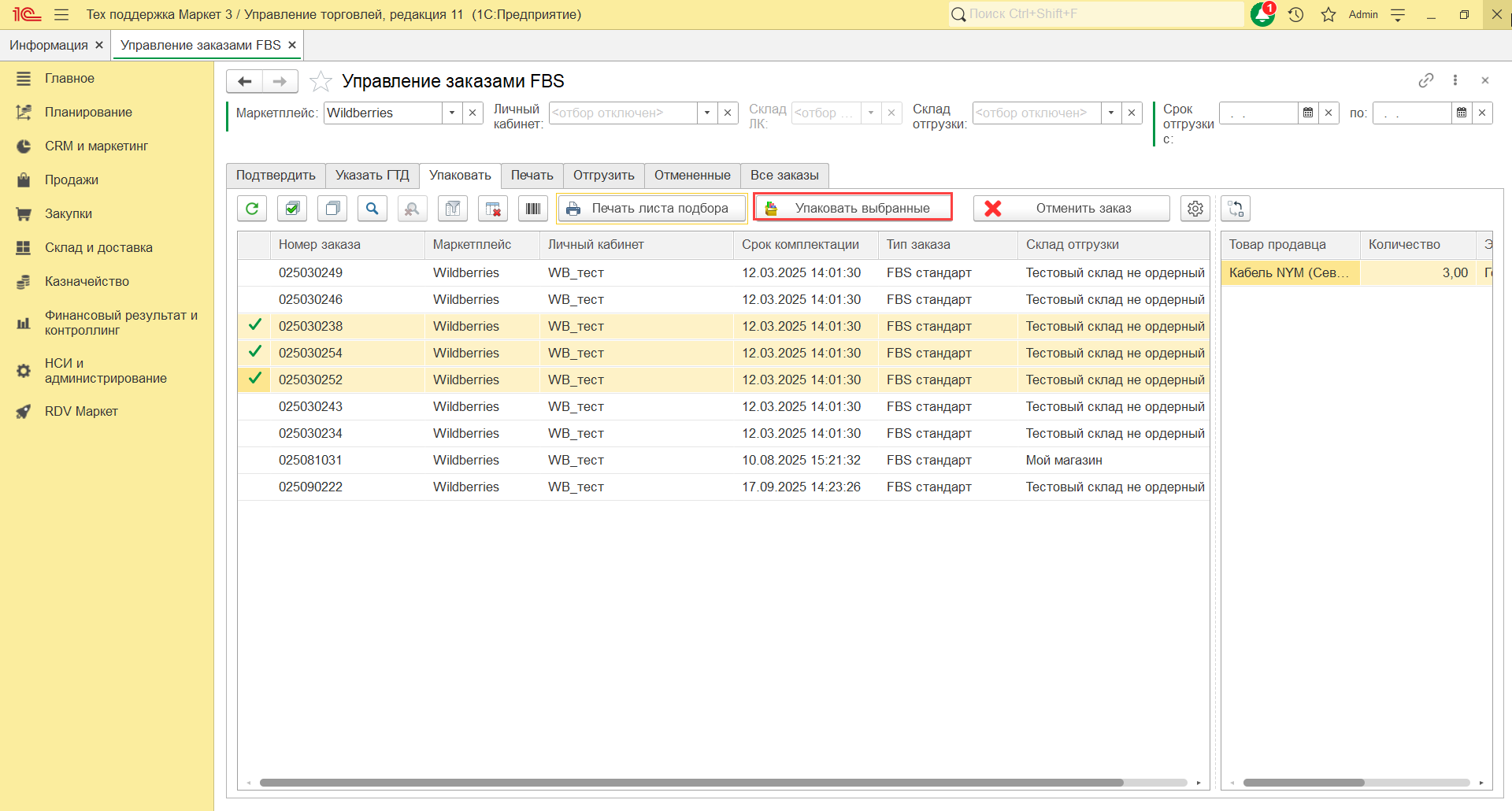Click Отменить заказ button
This screenshot has width=1512, height=811.
click(x=1071, y=209)
